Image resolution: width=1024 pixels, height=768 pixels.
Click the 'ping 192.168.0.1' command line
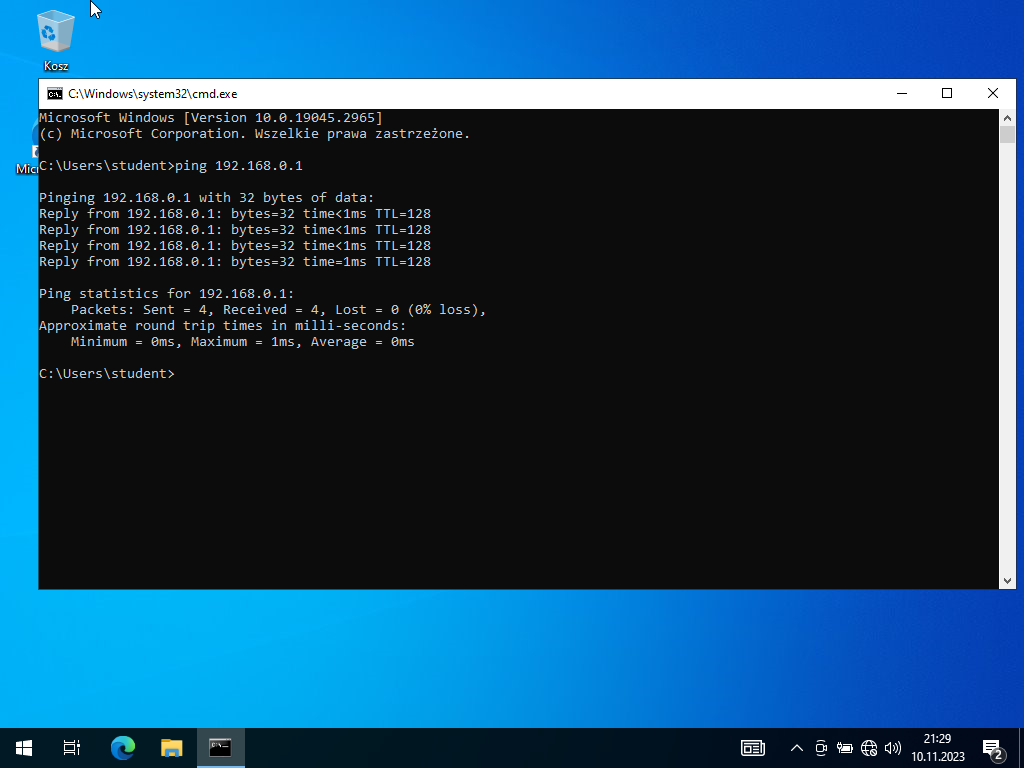point(170,166)
